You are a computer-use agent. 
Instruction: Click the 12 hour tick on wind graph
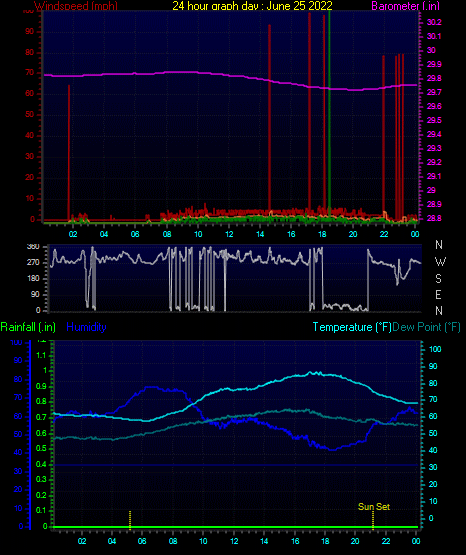[229, 234]
